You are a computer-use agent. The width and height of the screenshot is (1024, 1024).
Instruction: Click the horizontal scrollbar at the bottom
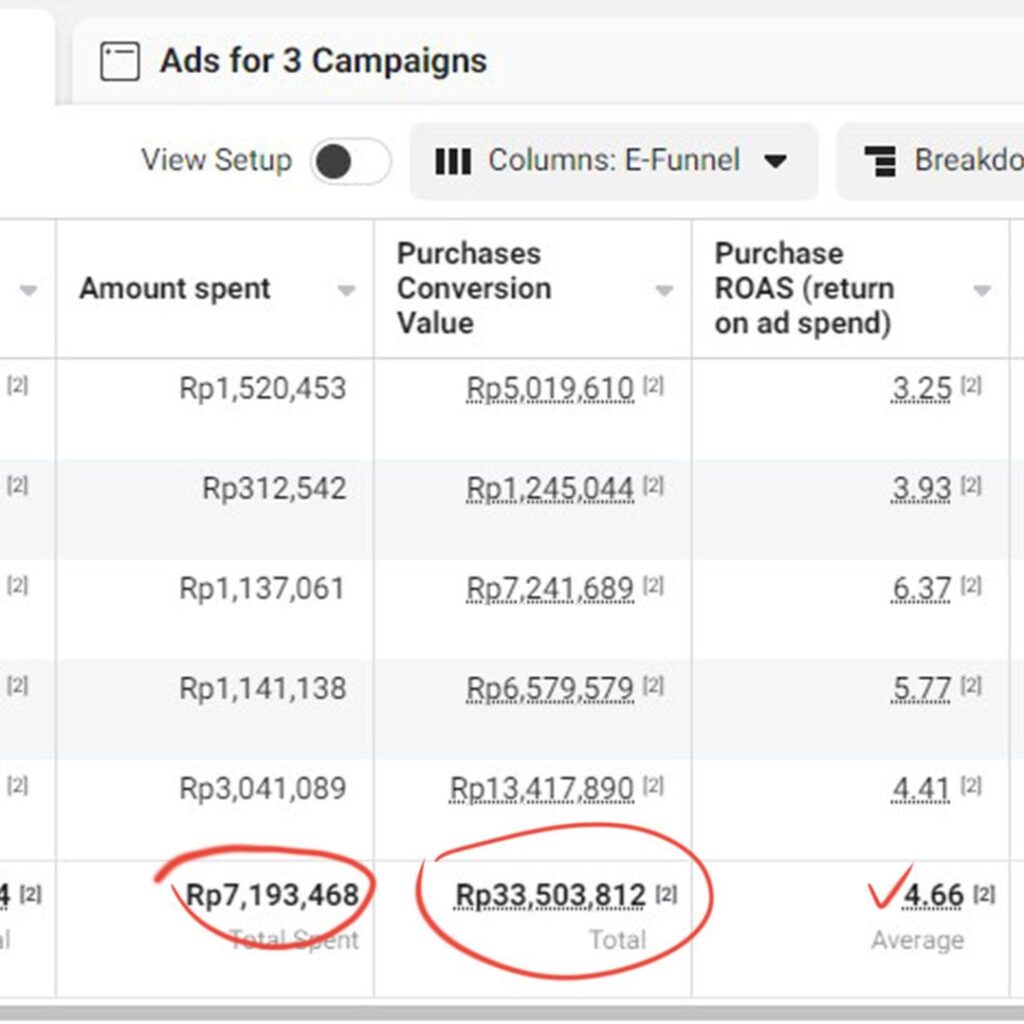512,1012
